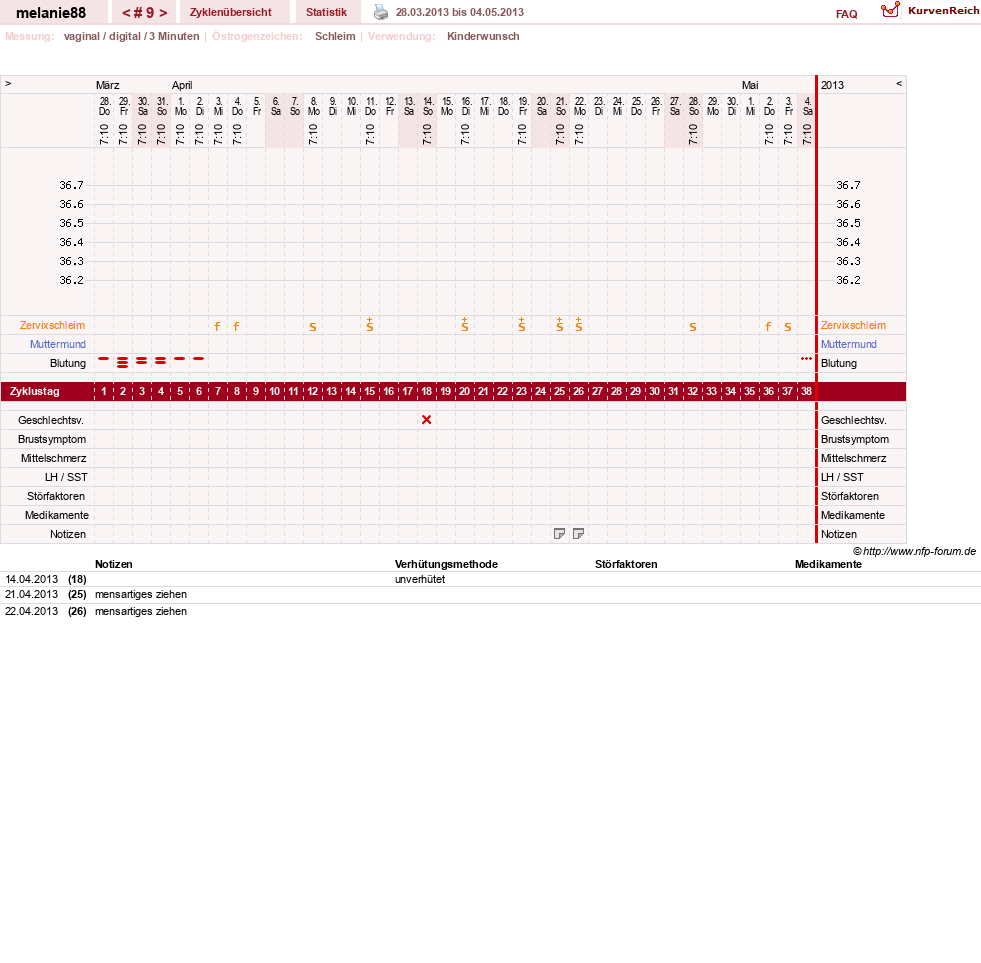The image size is (981, 963).
Task: Click cervical mucus 'S' on cycle day 37
Action: click(788, 327)
